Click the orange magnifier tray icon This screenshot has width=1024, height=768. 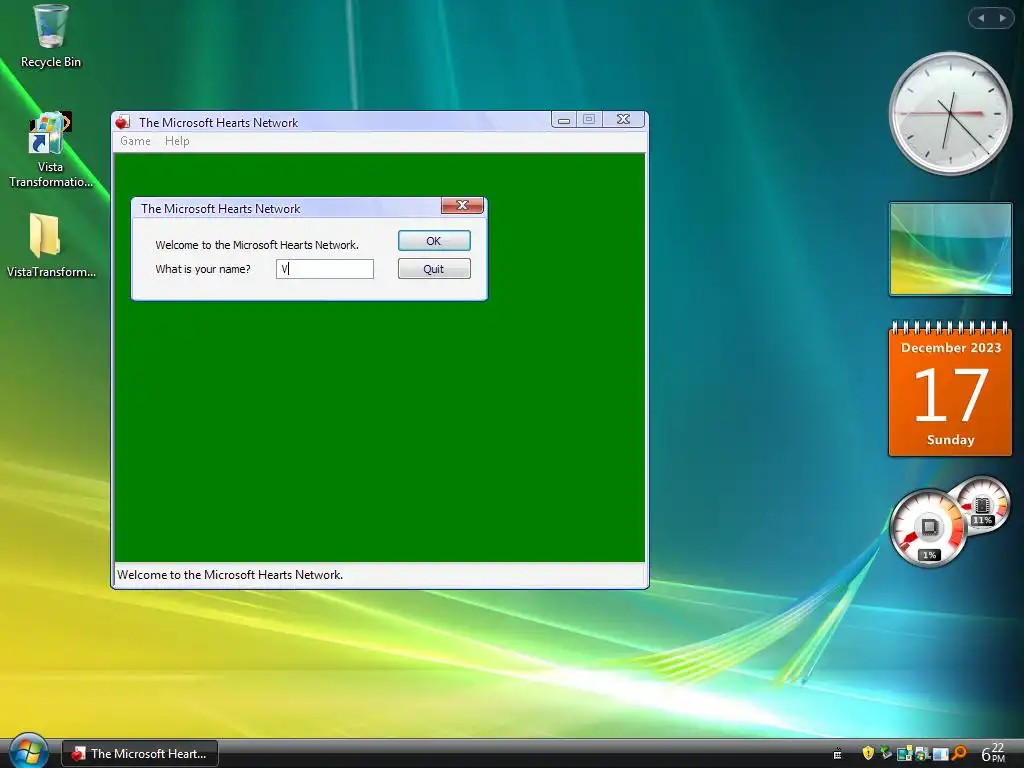coord(959,754)
